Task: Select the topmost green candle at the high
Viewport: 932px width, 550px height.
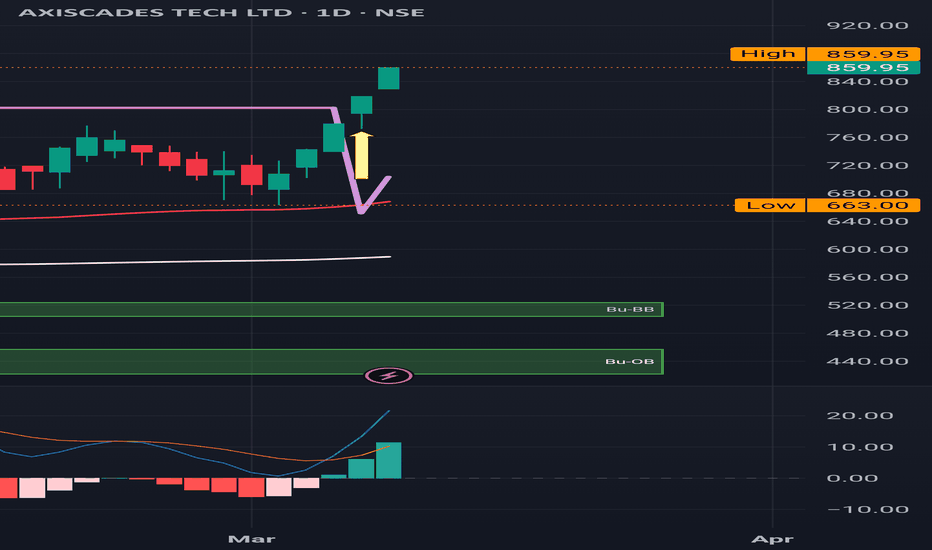Action: [389, 78]
